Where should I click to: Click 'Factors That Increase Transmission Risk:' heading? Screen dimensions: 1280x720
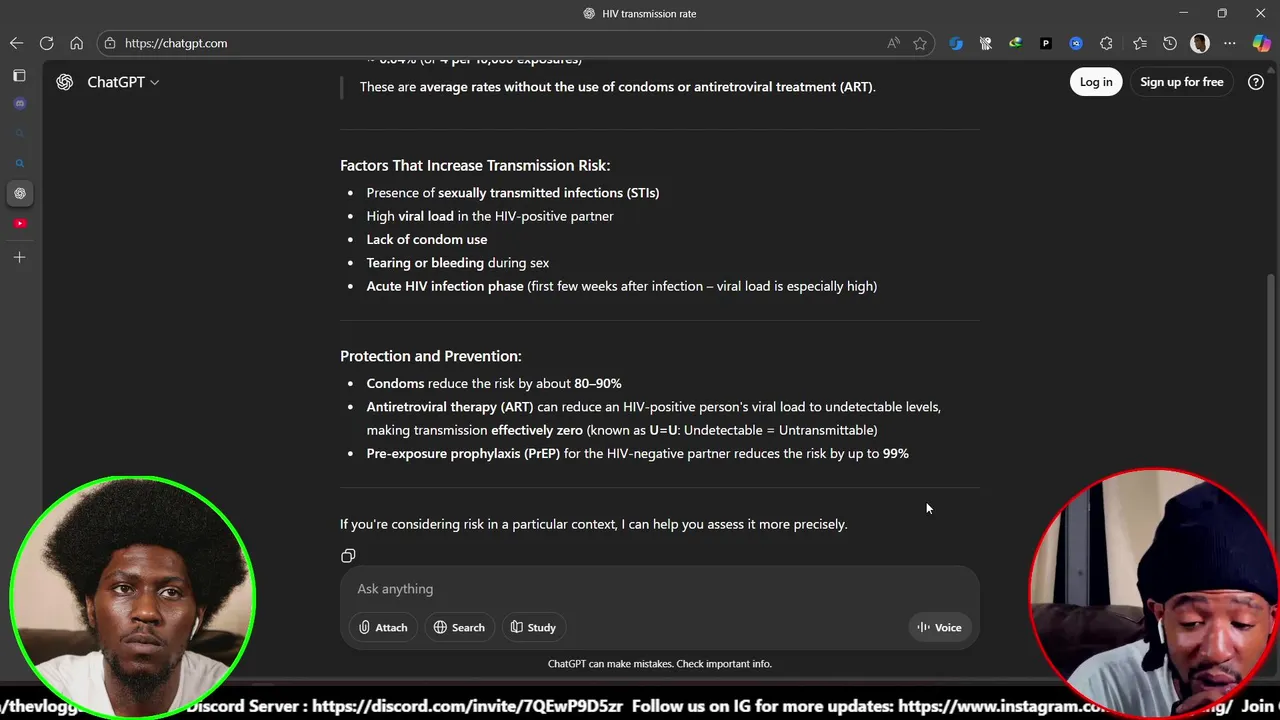tap(475, 165)
